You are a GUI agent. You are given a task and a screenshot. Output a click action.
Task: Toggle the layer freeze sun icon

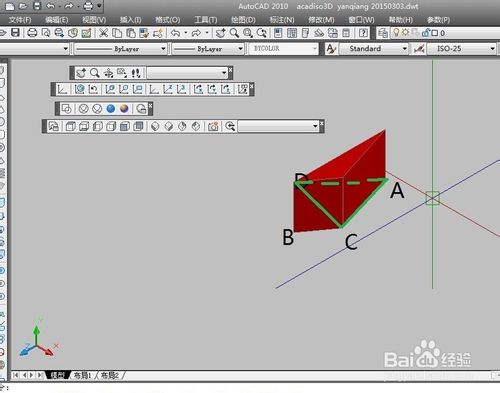click(x=405, y=32)
